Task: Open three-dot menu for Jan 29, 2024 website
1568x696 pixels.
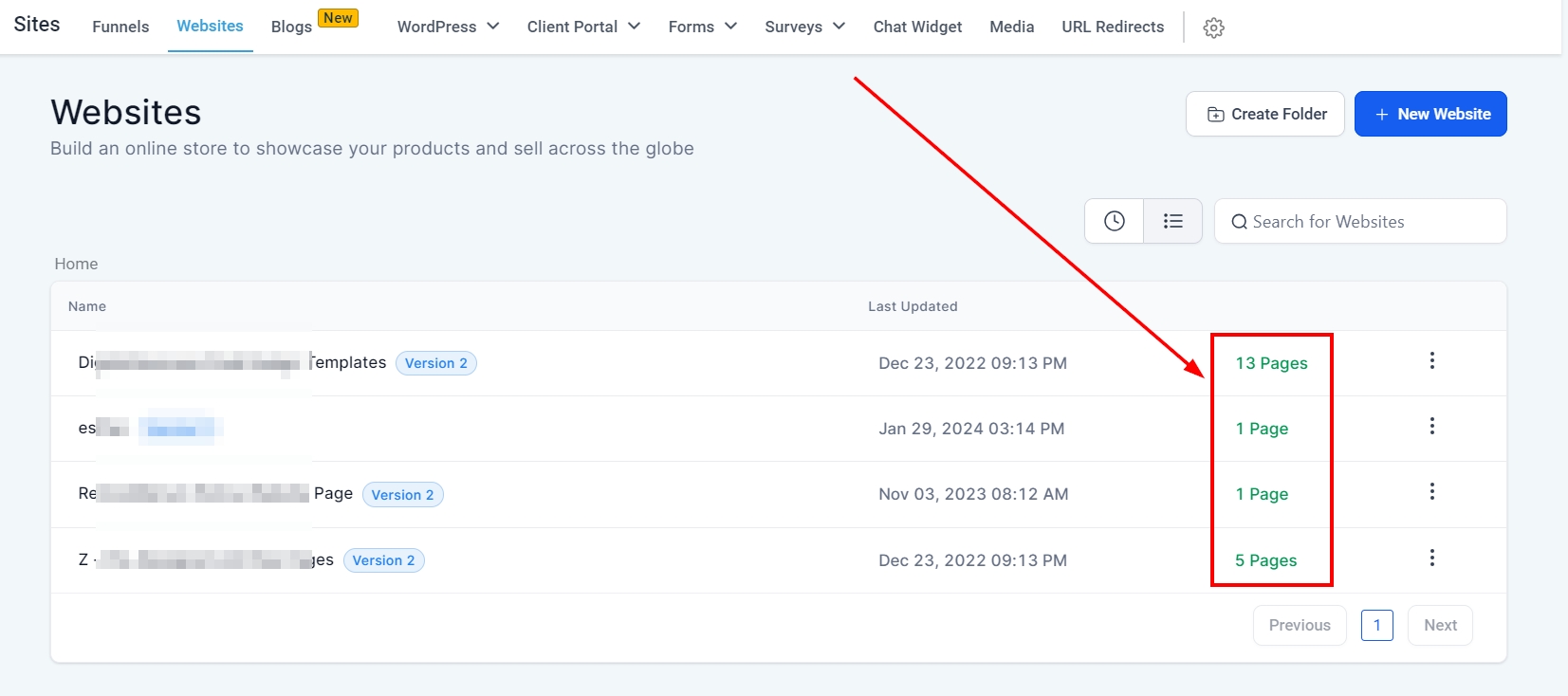Action: tap(1431, 427)
